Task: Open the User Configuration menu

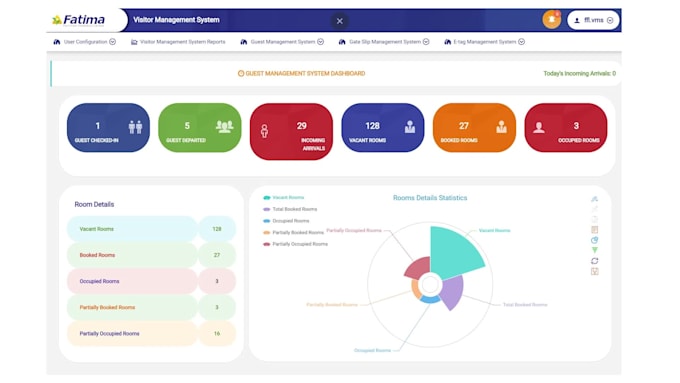Action: coord(85,42)
